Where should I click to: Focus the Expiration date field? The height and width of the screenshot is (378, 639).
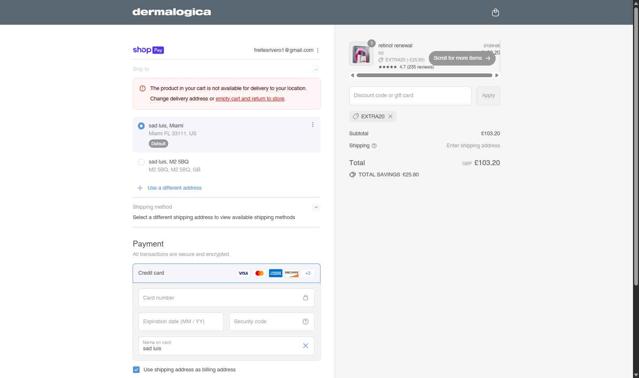pyautogui.click(x=181, y=321)
